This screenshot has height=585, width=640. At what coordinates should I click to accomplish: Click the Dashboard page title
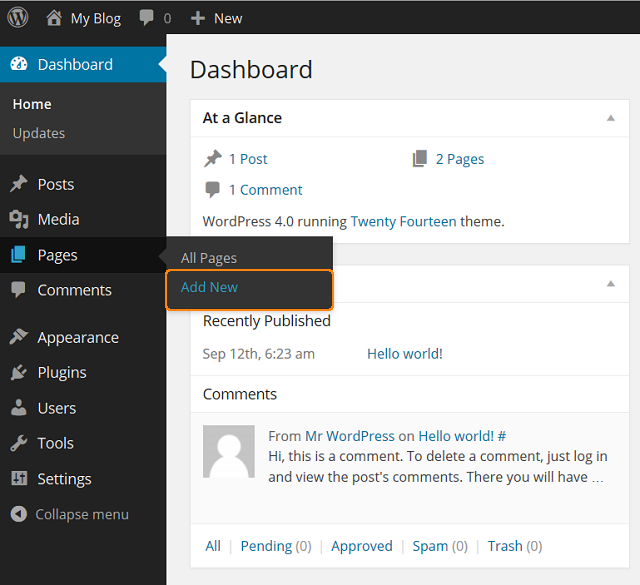coord(251,69)
